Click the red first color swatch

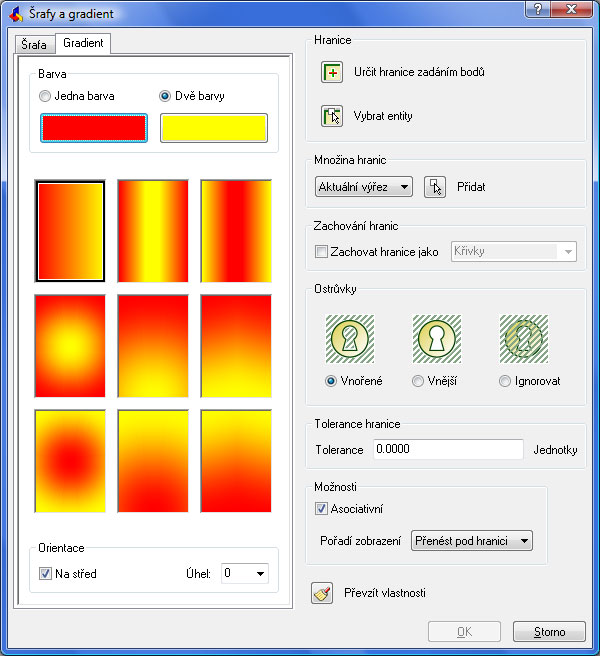click(x=94, y=128)
